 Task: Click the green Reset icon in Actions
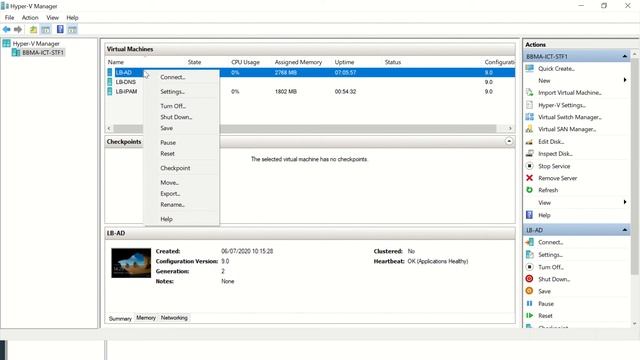[529, 316]
